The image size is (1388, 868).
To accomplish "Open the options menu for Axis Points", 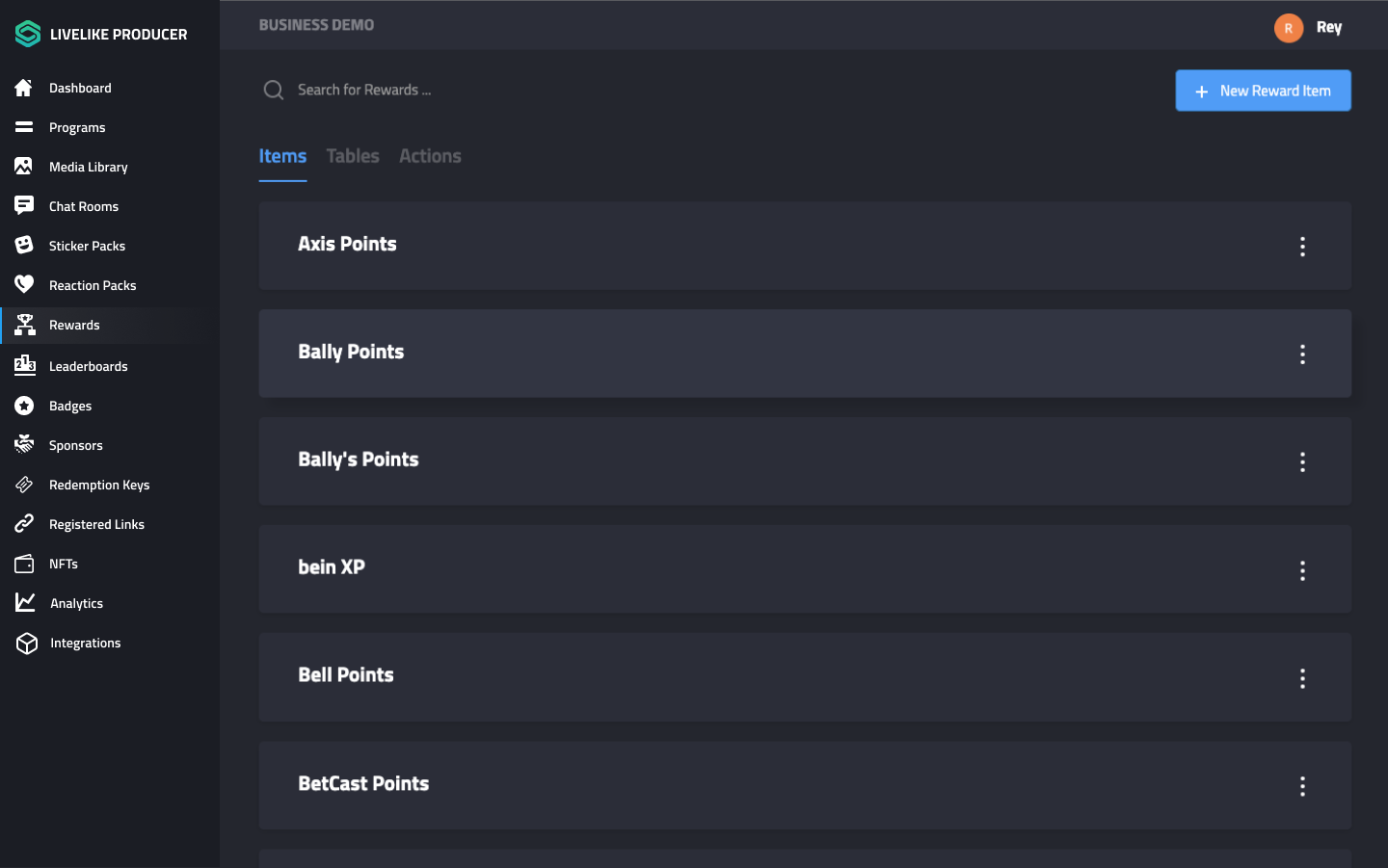I will (x=1302, y=247).
